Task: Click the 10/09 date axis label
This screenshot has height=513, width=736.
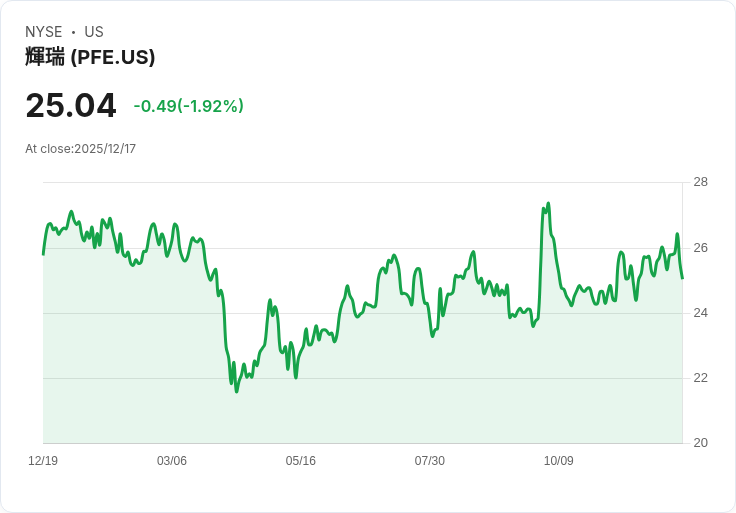Action: 559,460
